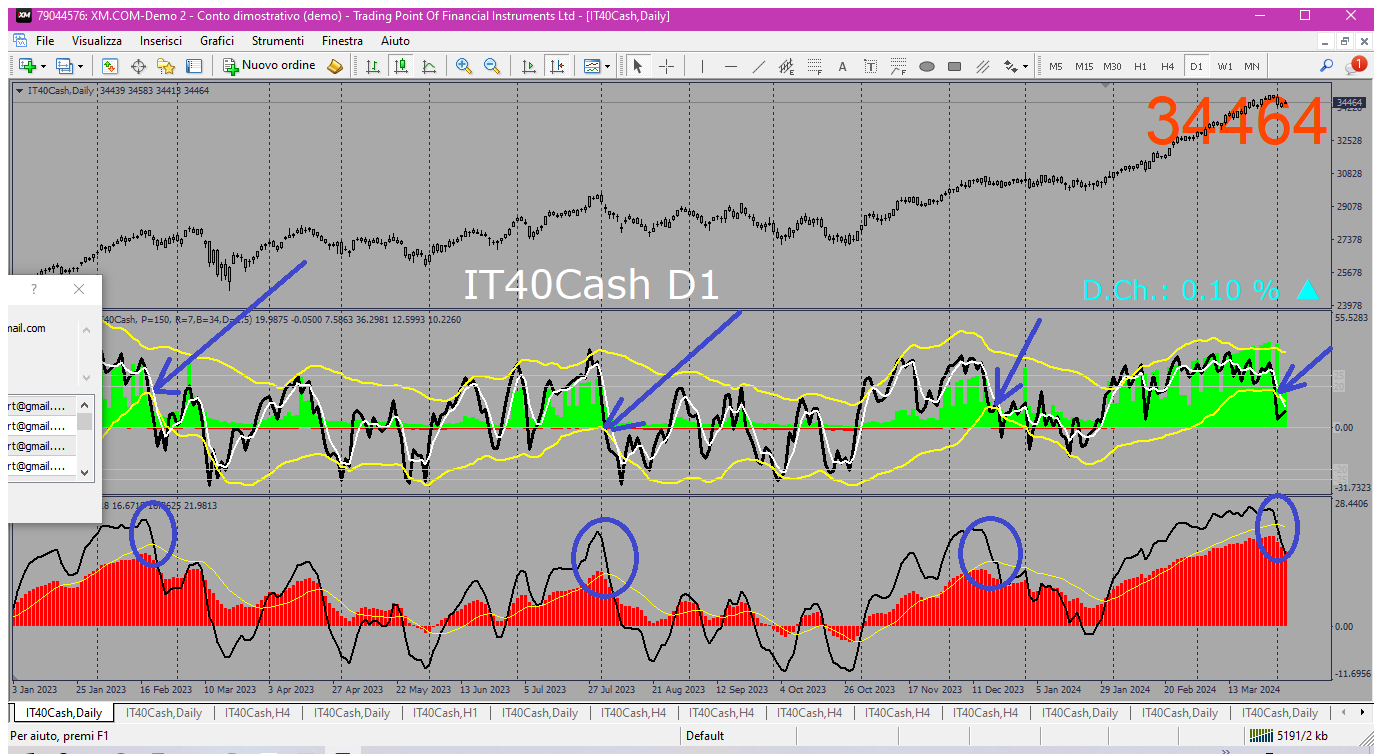Switch to M5 timeframe
Screen dimensions: 1382x754
1056,66
